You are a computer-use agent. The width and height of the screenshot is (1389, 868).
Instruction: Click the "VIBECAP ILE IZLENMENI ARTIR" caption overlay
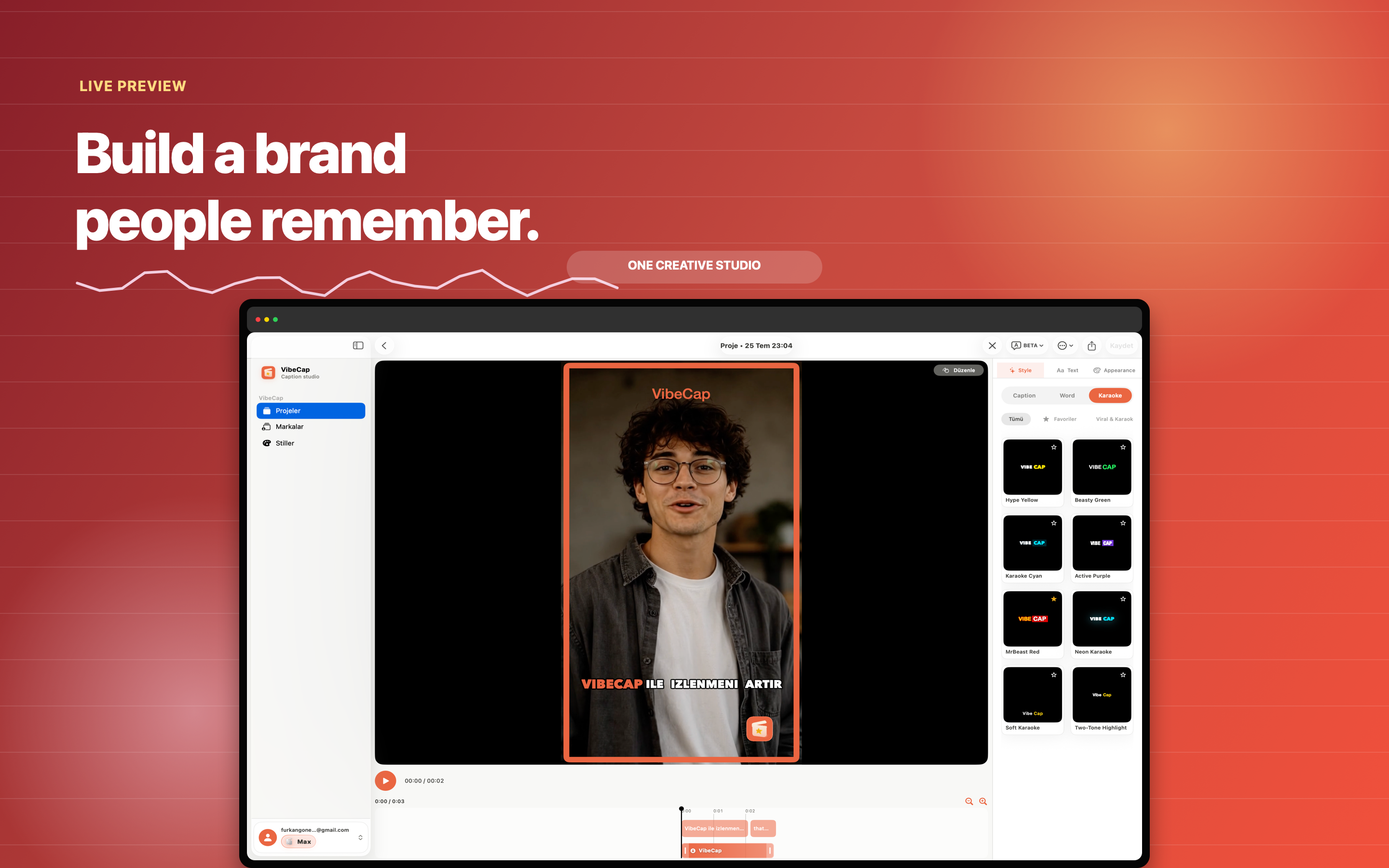coord(681,684)
